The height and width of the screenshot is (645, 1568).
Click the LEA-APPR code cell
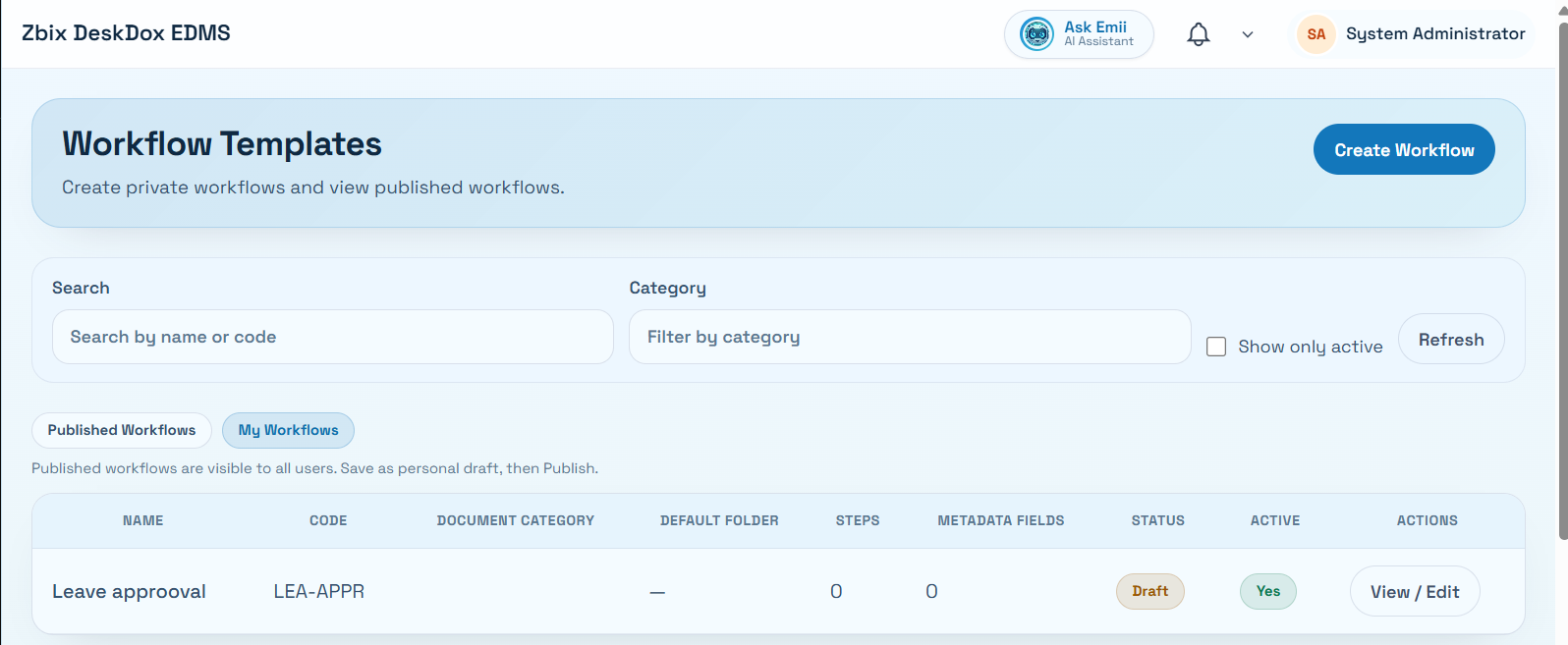coord(319,591)
